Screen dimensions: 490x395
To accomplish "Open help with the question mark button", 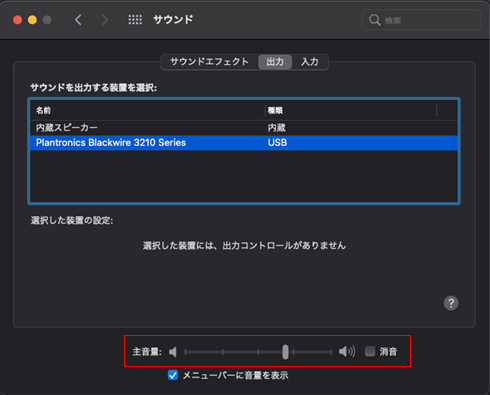I will [451, 303].
